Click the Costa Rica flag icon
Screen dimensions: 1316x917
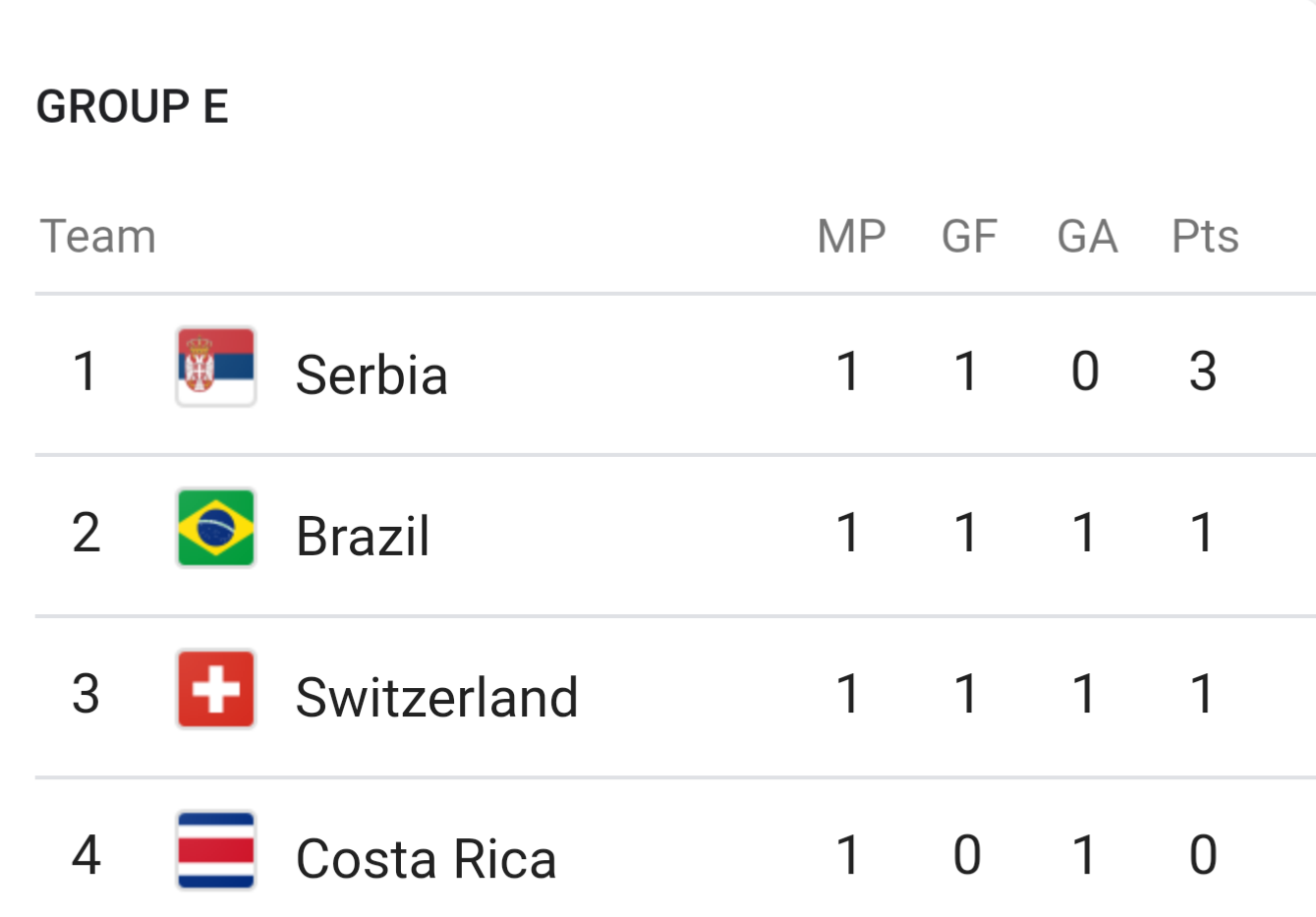pyautogui.click(x=216, y=850)
